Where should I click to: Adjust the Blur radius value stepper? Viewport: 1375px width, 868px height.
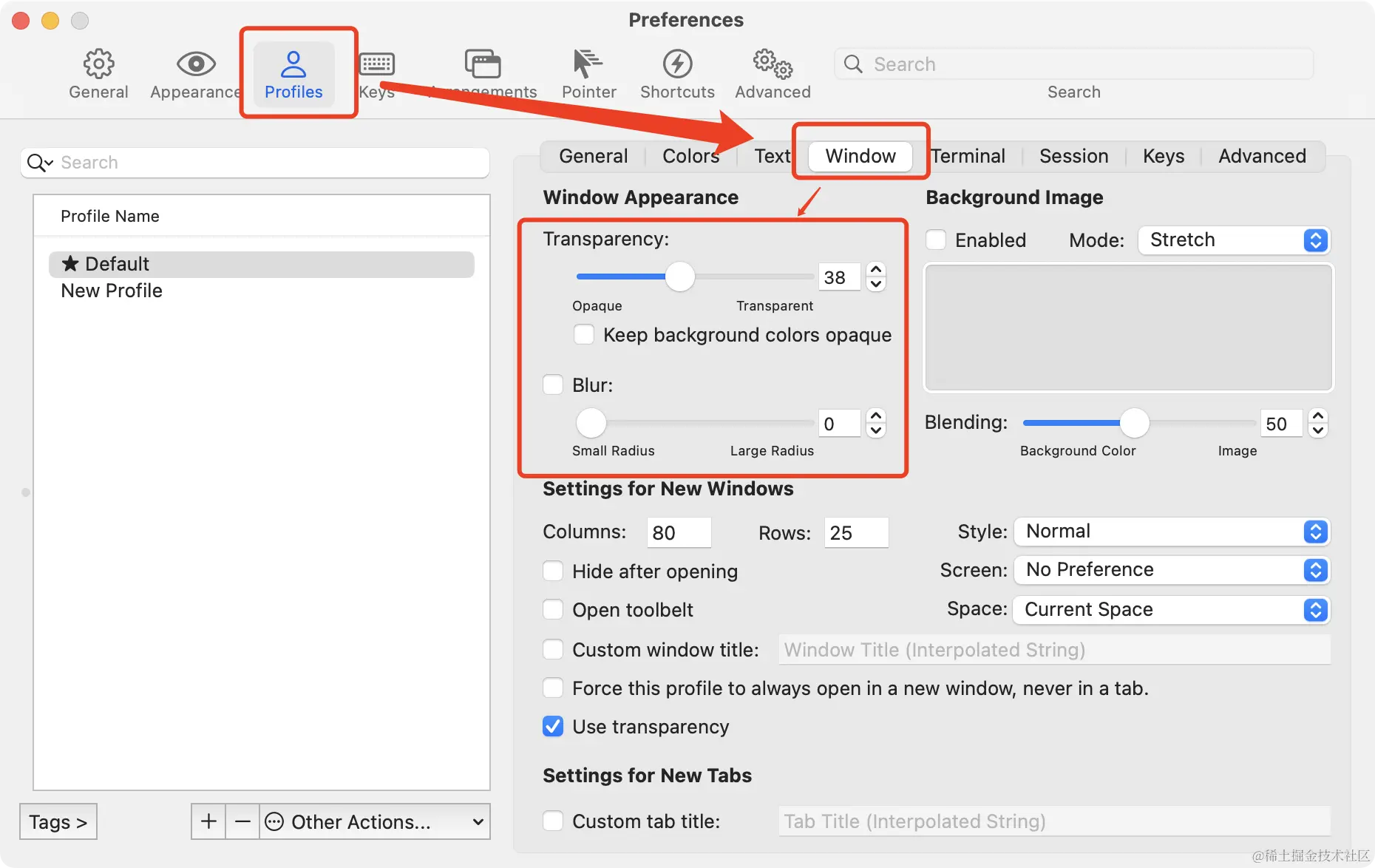(876, 424)
